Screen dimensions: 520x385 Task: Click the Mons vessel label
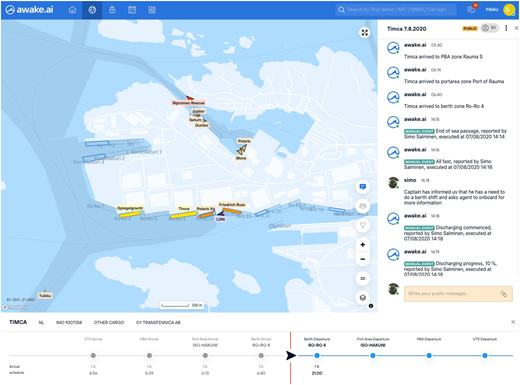pyautogui.click(x=241, y=158)
